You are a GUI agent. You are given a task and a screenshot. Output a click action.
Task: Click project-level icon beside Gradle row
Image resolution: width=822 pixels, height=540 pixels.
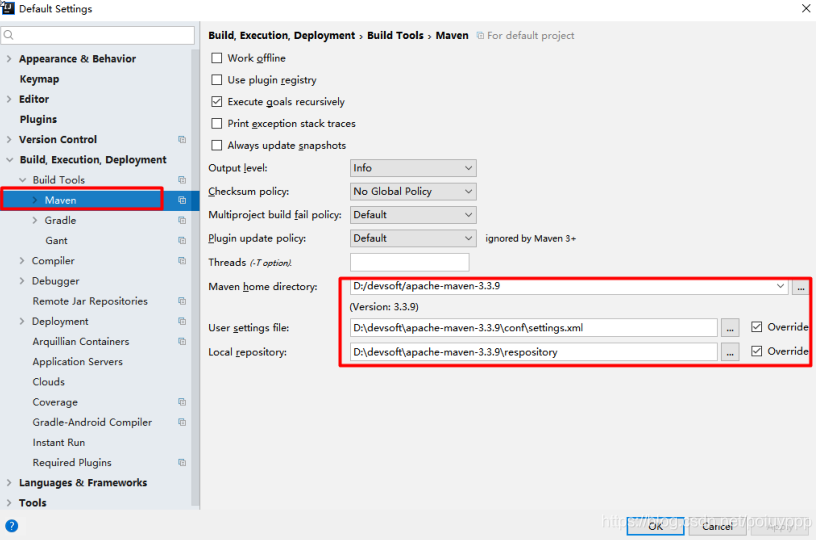(x=182, y=220)
